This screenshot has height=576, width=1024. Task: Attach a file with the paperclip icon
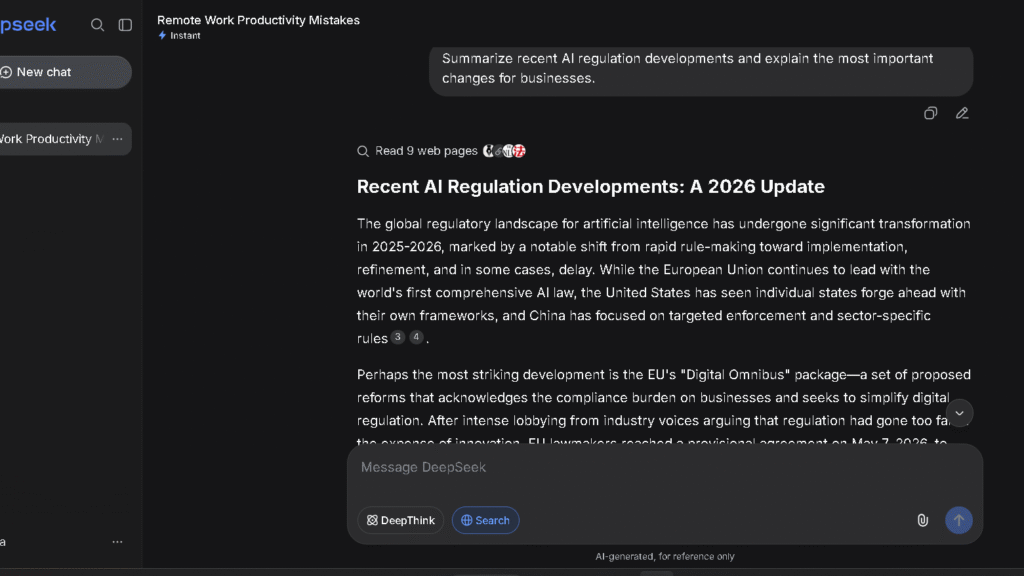point(923,520)
